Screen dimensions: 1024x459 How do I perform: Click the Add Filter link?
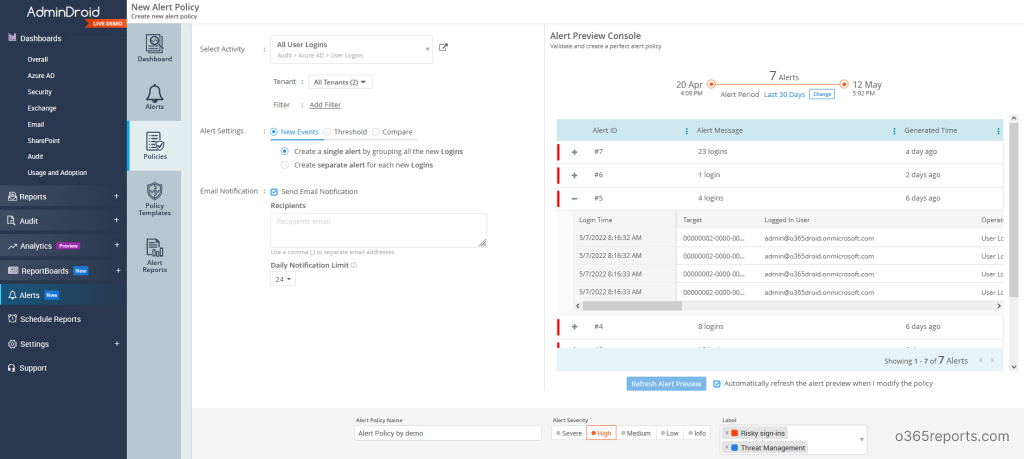coord(325,104)
